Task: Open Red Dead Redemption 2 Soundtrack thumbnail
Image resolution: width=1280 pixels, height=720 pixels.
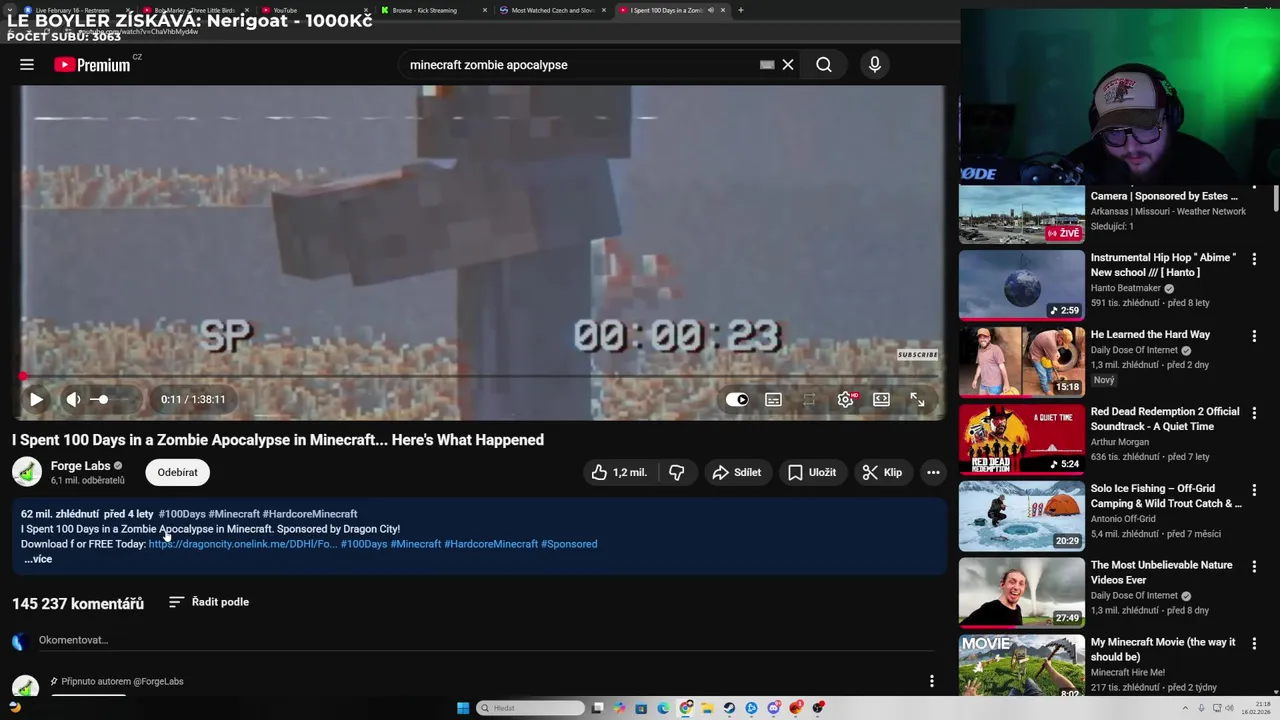Action: tap(1021, 439)
